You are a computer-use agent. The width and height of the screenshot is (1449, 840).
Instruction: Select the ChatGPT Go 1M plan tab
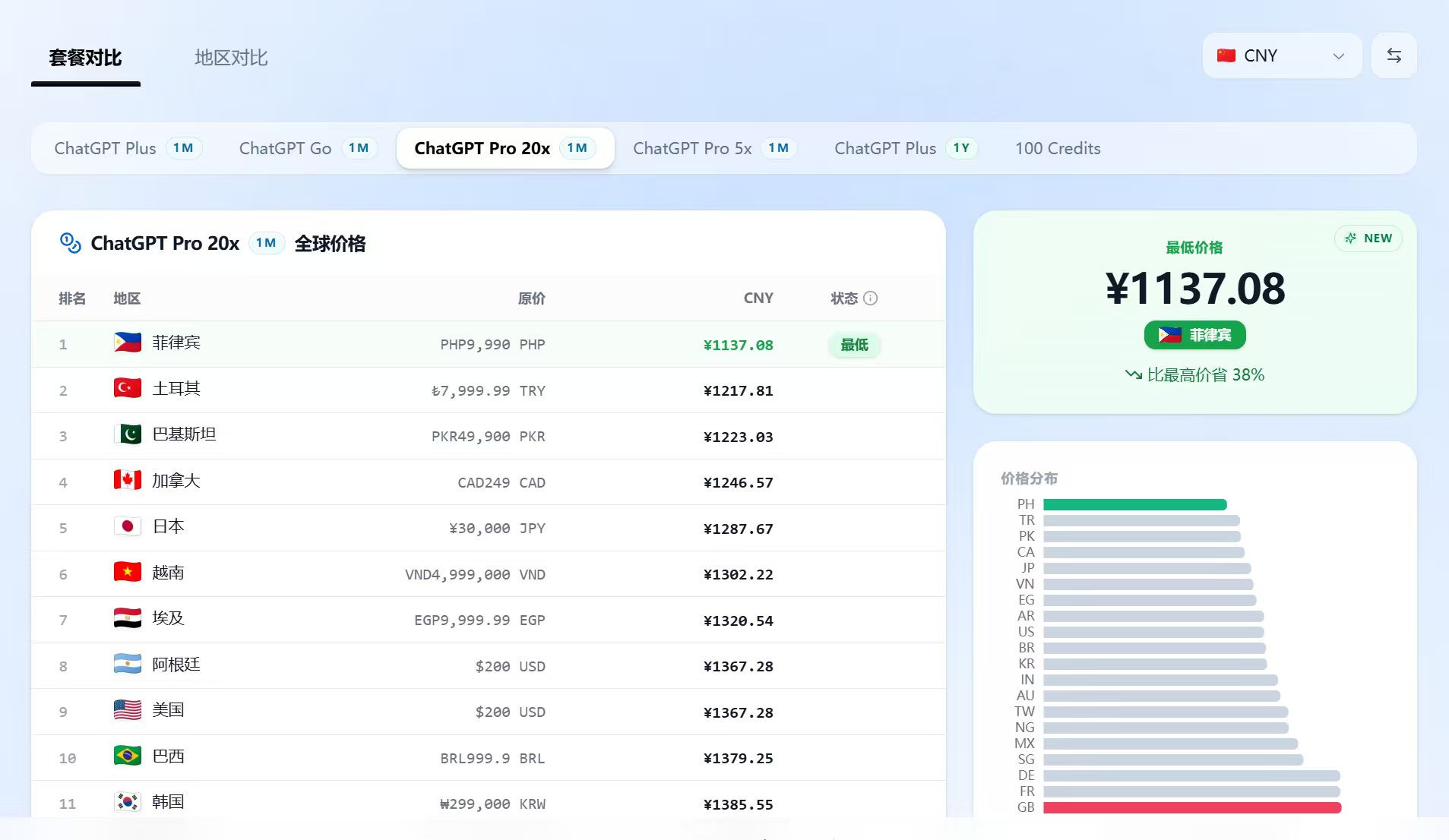point(307,148)
